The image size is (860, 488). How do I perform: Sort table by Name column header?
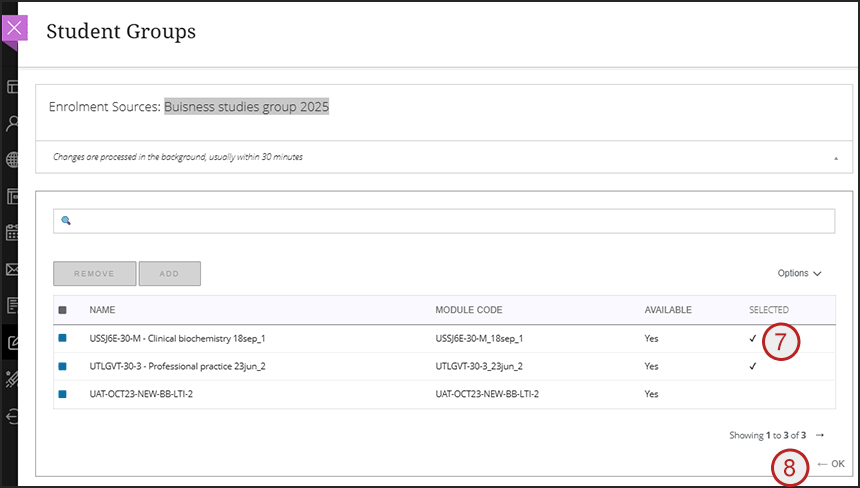click(102, 310)
